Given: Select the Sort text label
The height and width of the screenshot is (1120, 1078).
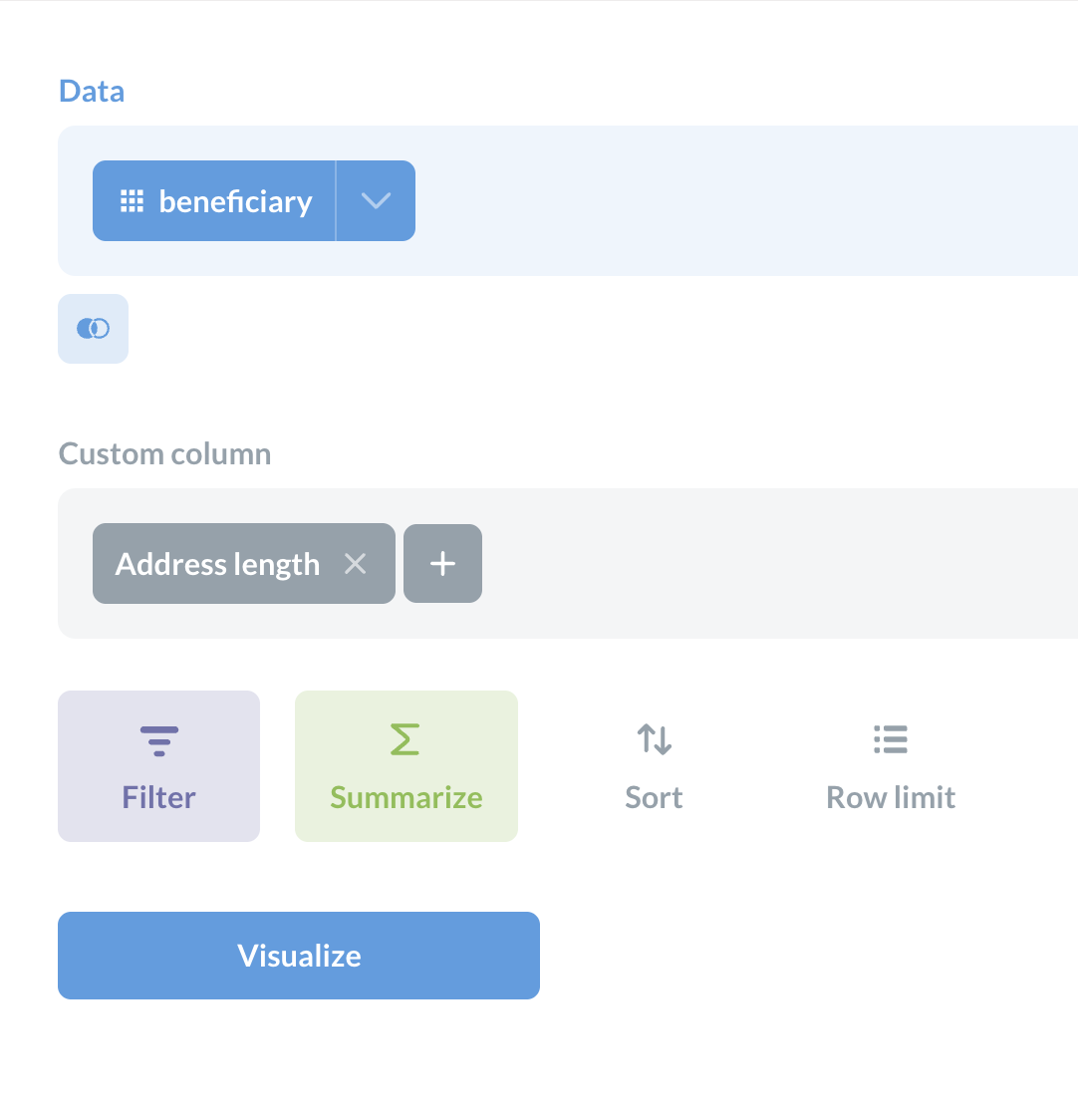Looking at the screenshot, I should (654, 797).
